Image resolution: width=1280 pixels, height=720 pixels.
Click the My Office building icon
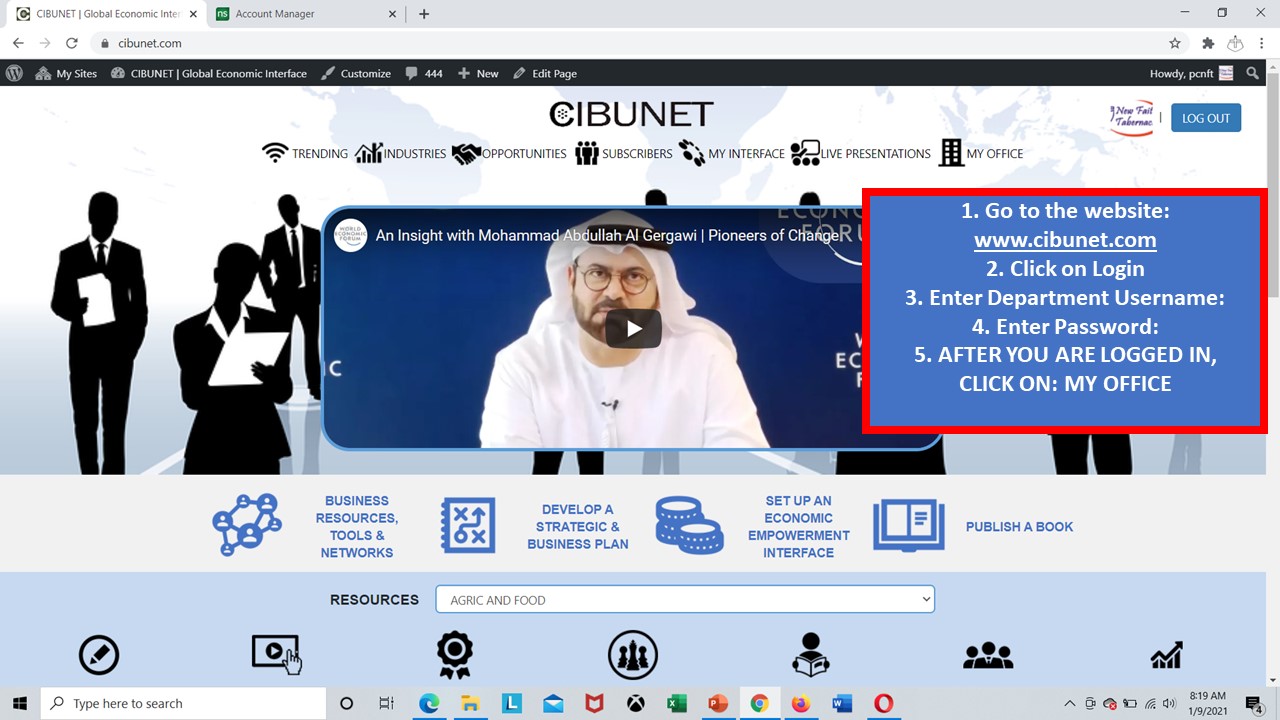tap(951, 153)
